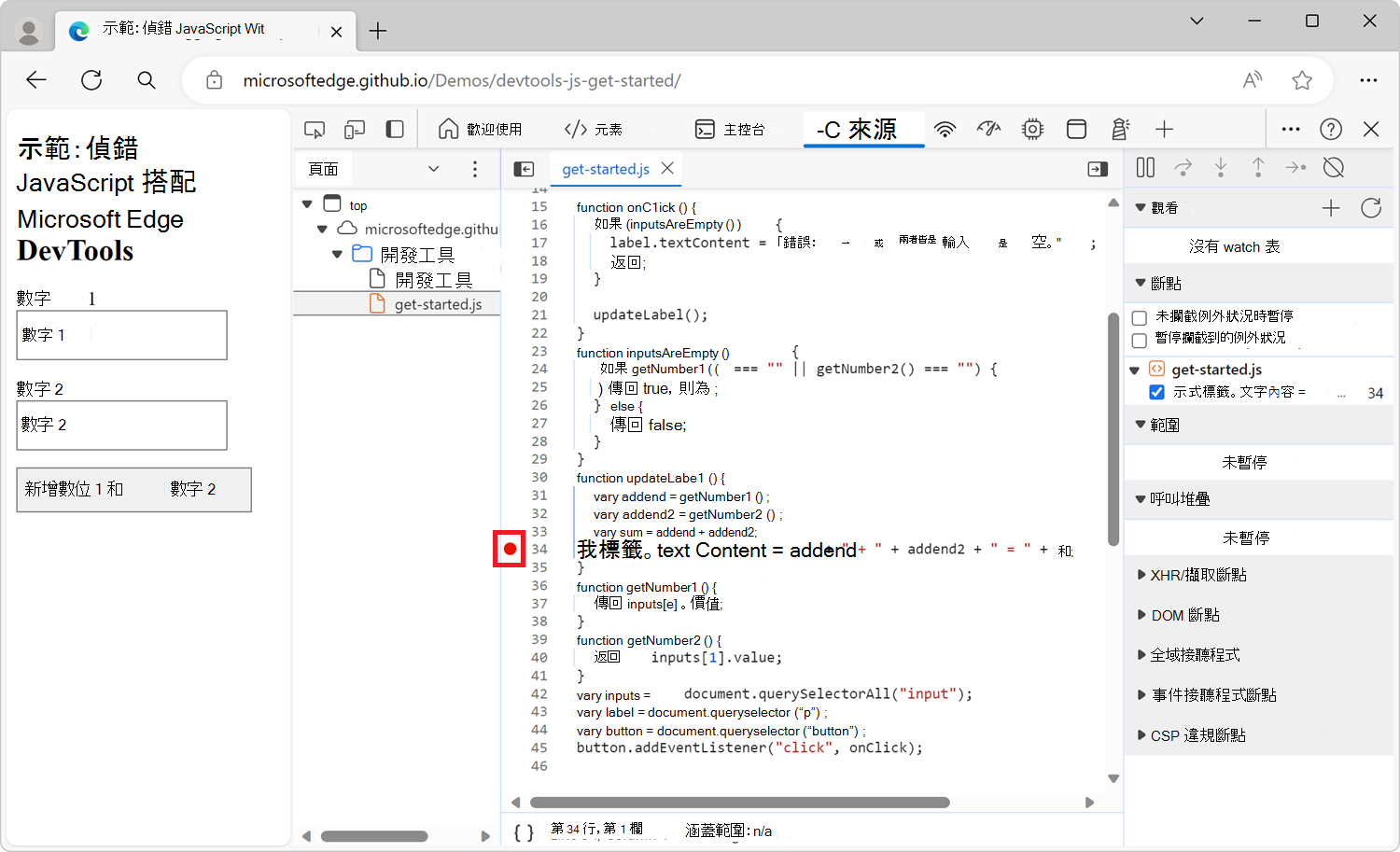Check 暫停攔截到的例外狀況 option

point(1140,340)
